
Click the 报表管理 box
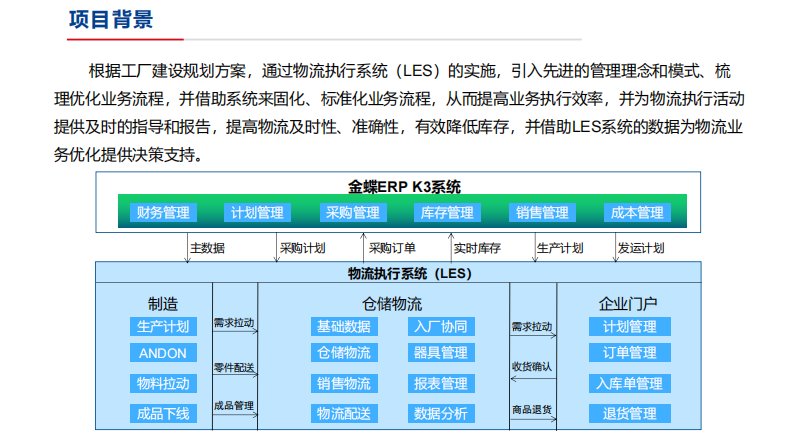pyautogui.click(x=440, y=383)
